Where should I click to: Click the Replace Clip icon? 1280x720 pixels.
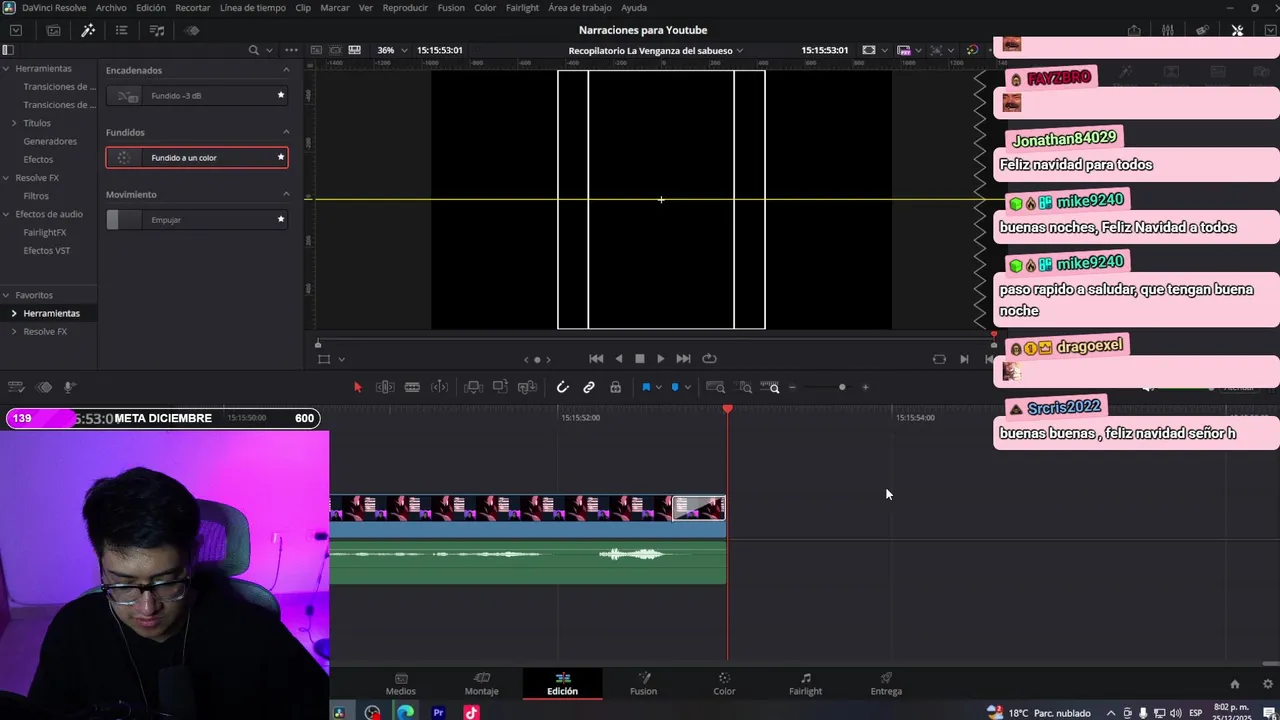click(527, 387)
